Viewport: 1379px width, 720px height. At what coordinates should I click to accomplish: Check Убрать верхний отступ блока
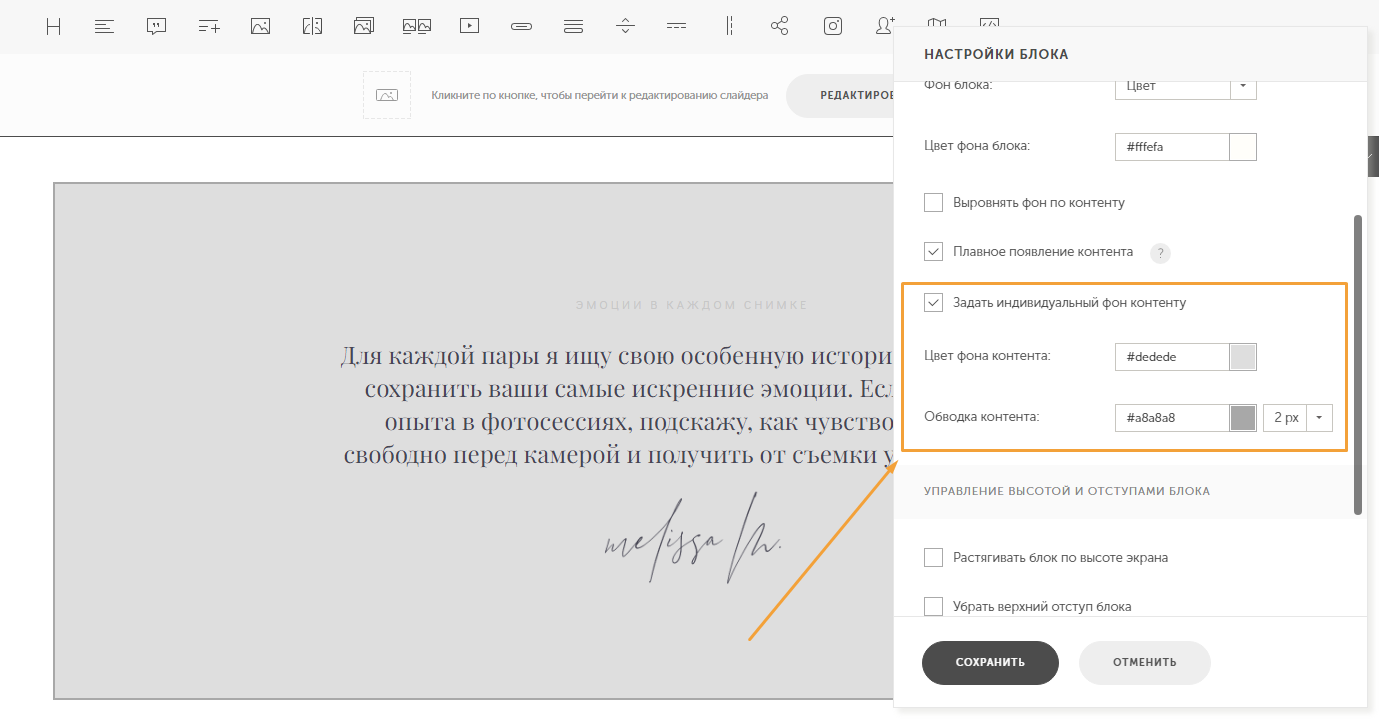(933, 606)
